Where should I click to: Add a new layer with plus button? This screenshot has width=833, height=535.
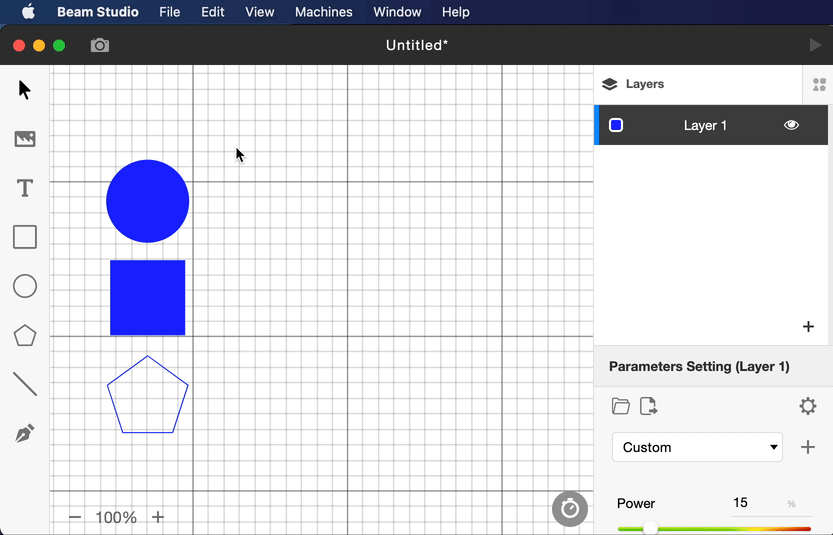[808, 326]
